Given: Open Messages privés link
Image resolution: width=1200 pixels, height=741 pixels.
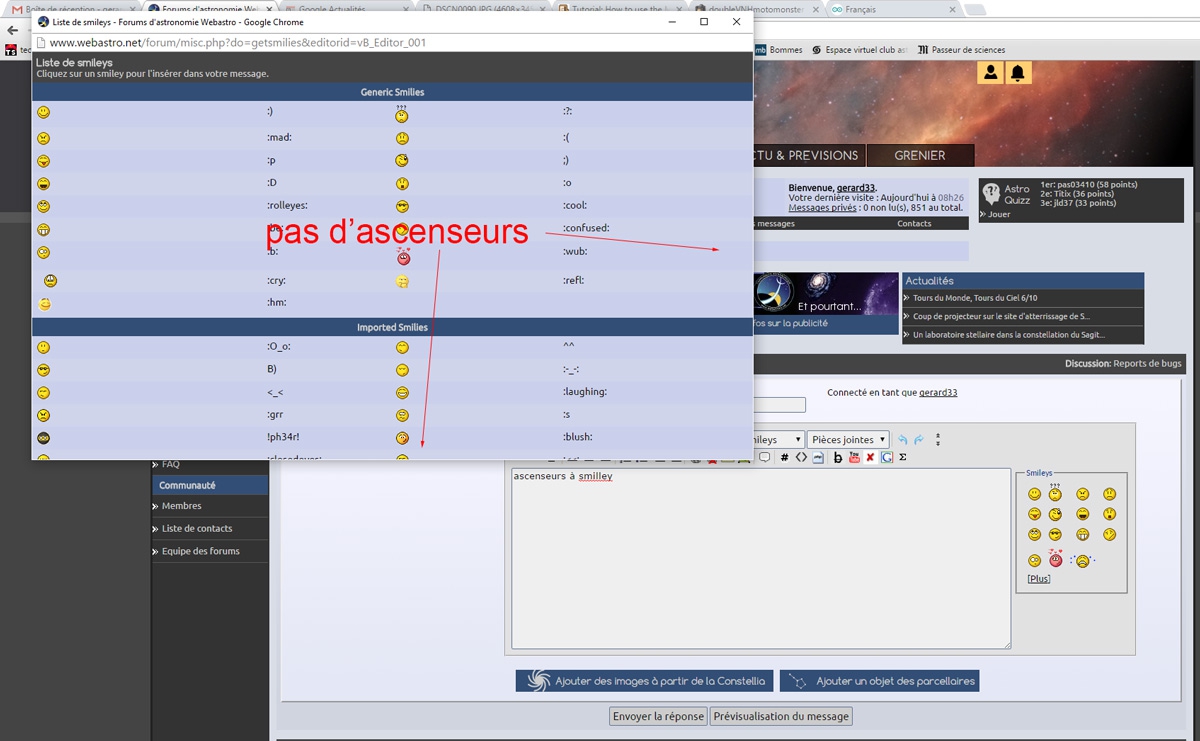Looking at the screenshot, I should pyautogui.click(x=821, y=208).
